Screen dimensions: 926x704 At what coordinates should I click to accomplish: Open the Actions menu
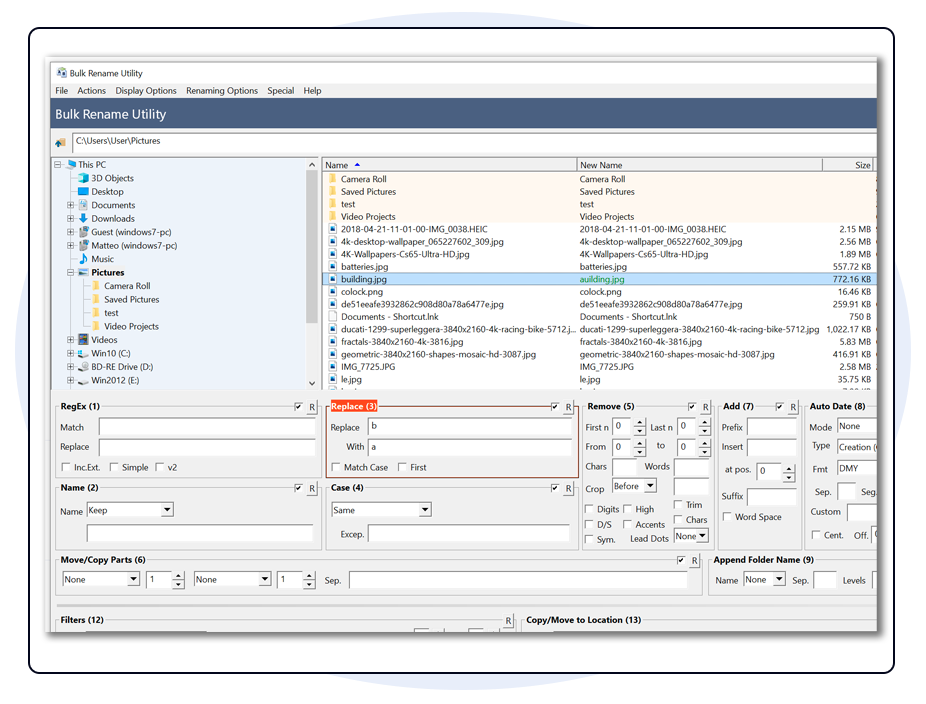pyautogui.click(x=92, y=90)
